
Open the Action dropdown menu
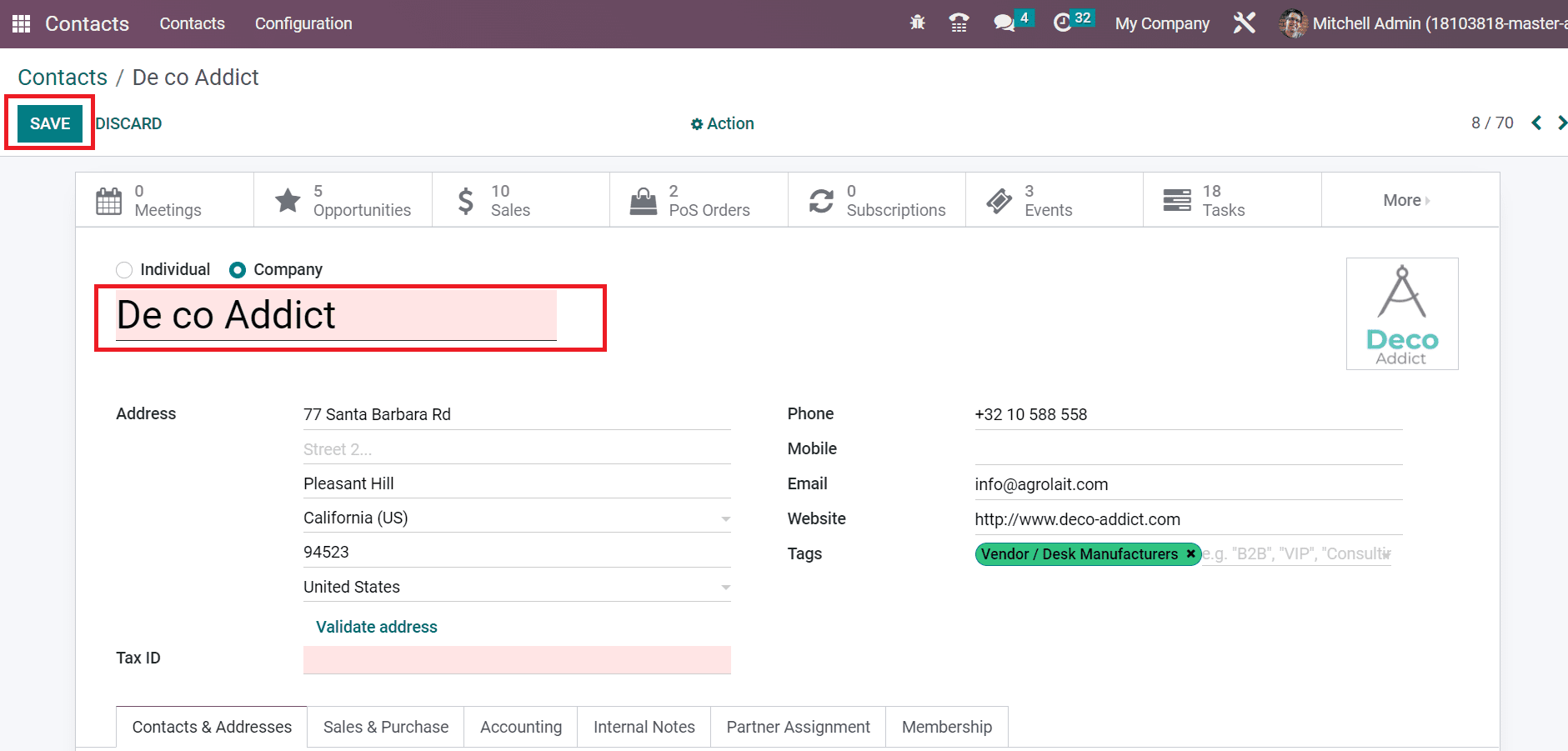tap(722, 123)
